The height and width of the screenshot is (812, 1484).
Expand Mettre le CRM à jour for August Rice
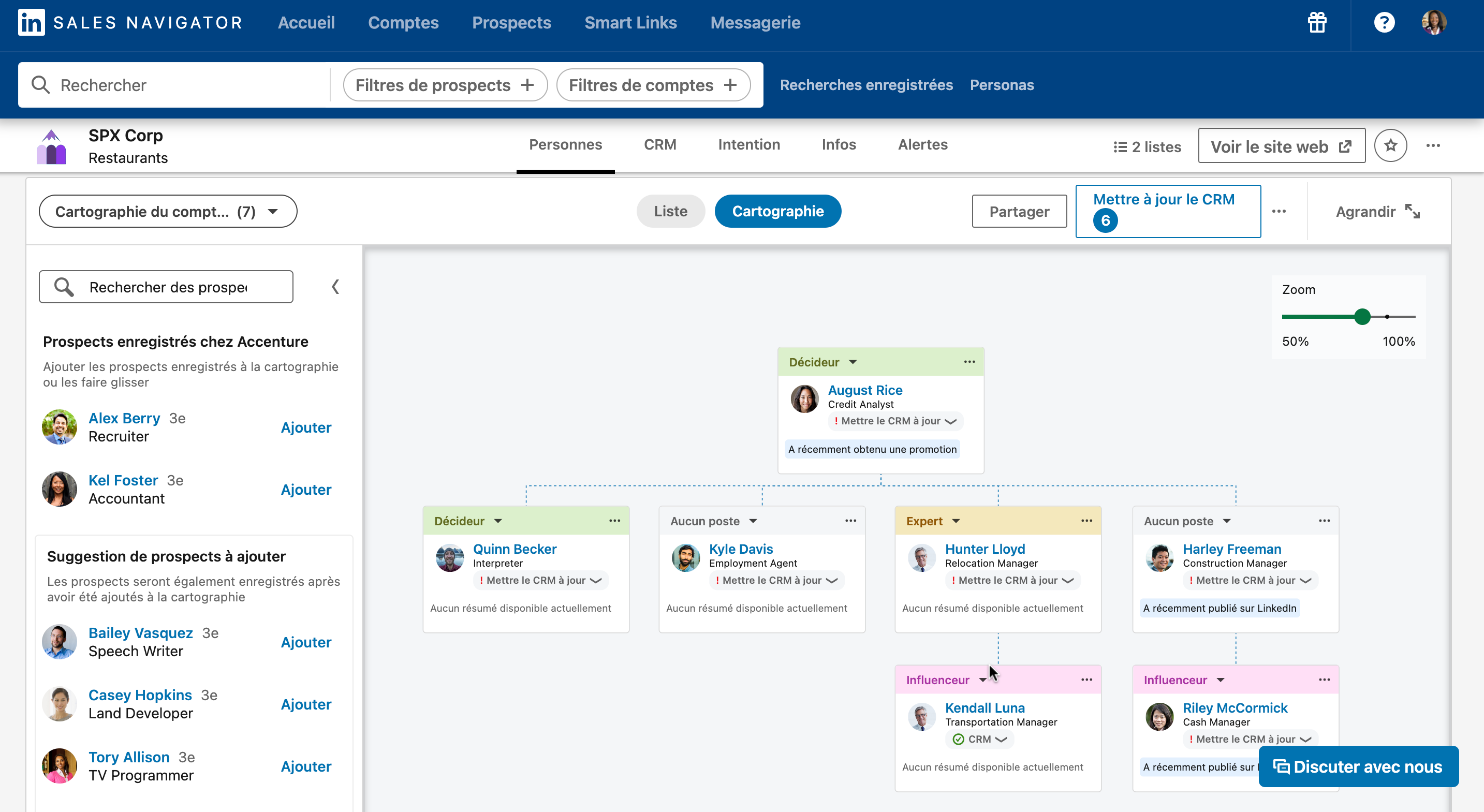pos(896,421)
